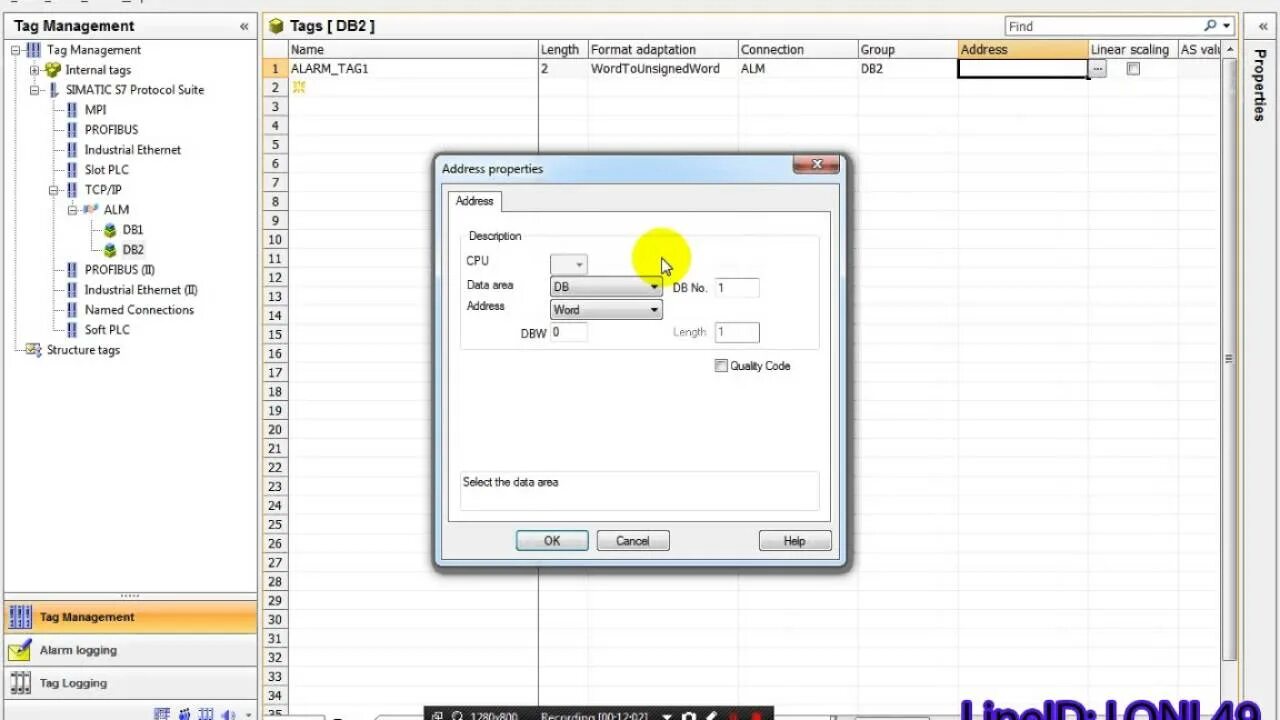The height and width of the screenshot is (720, 1280).
Task: Click the Linear scaling column header
Action: pyautogui.click(x=1133, y=49)
